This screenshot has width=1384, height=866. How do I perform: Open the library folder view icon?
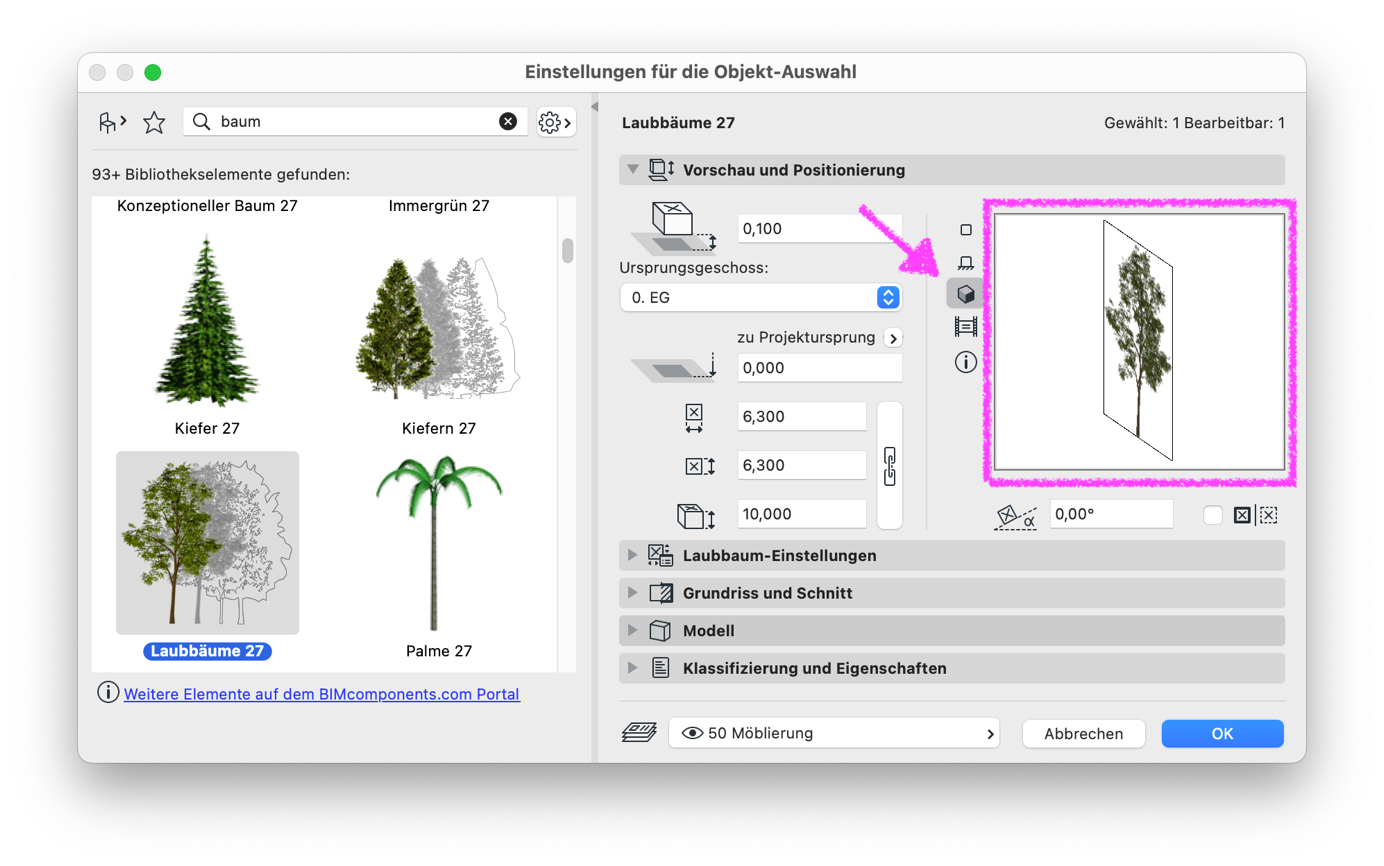(x=112, y=122)
